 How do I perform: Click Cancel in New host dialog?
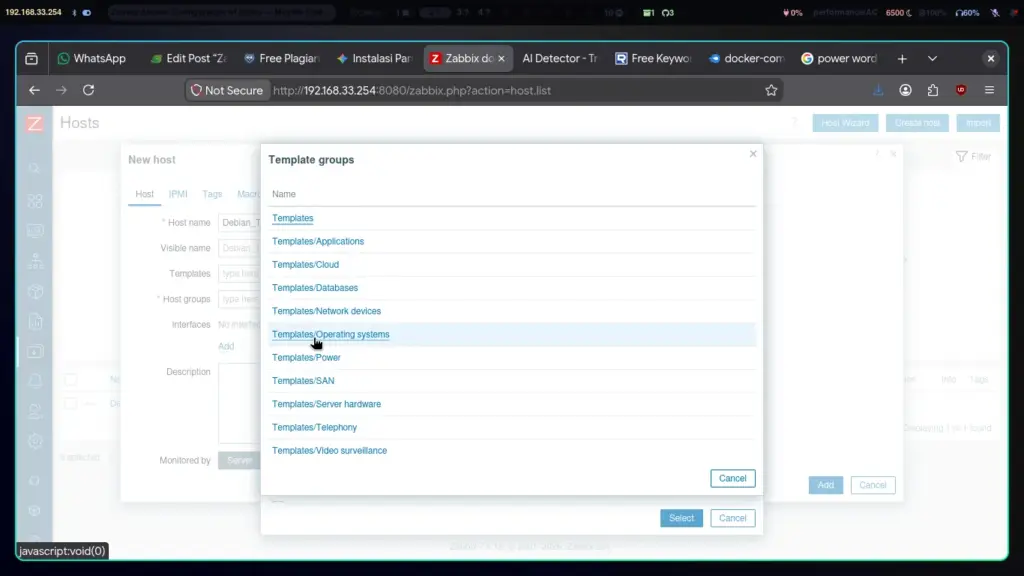(x=872, y=485)
